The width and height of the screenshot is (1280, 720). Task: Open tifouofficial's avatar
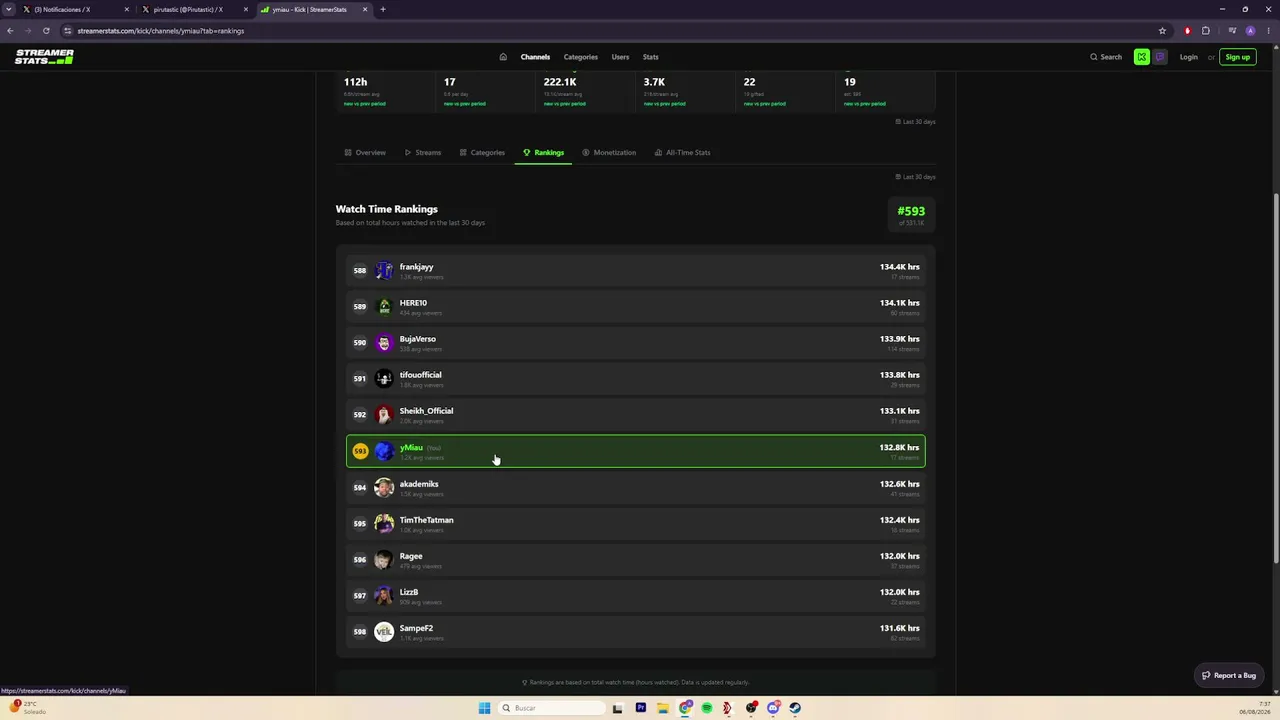tap(384, 378)
